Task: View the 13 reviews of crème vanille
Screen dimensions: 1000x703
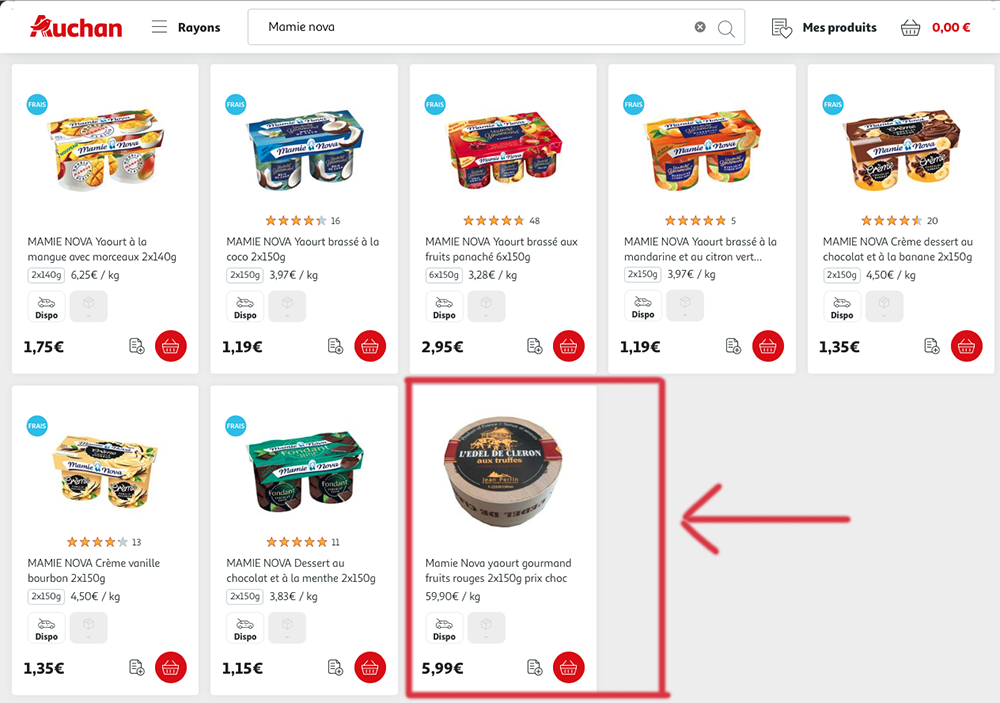Action: (104, 542)
